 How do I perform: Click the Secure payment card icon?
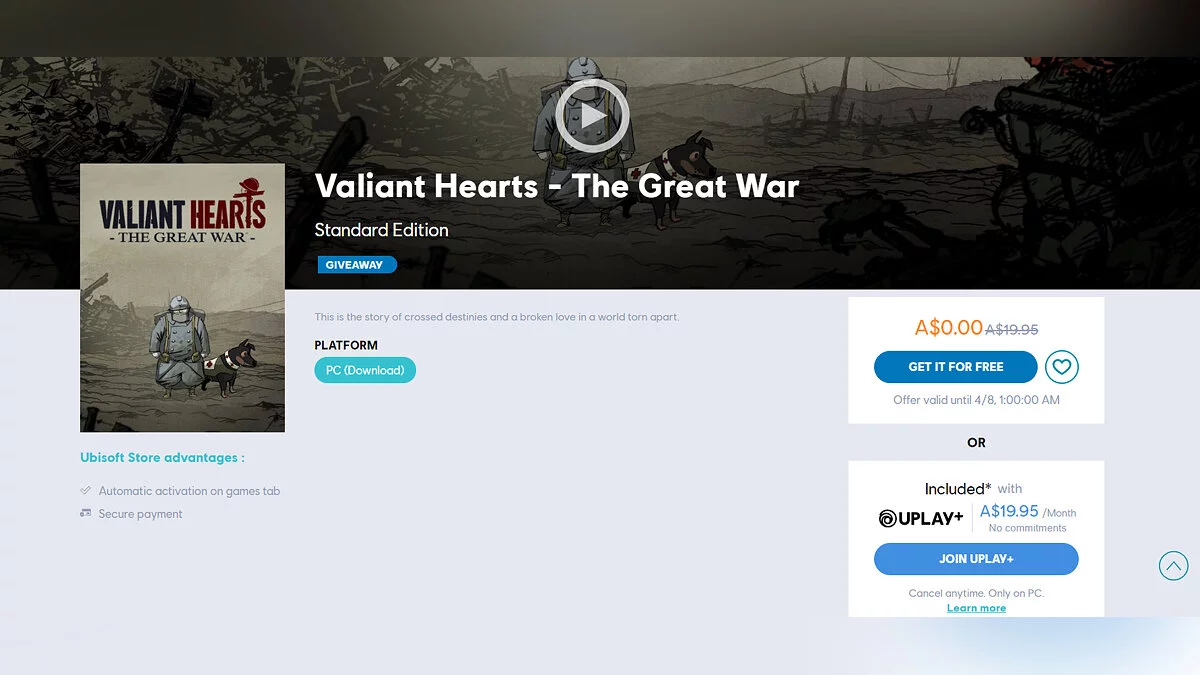click(86, 513)
